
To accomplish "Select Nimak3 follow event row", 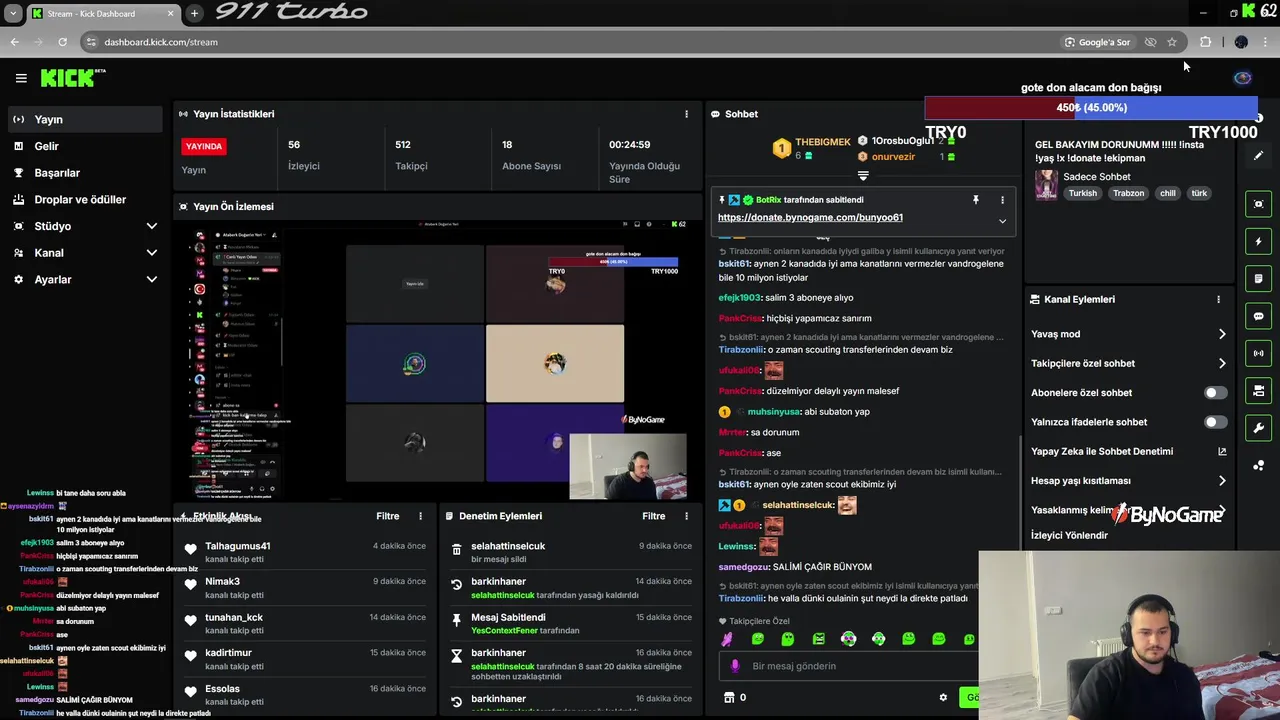I will [305, 588].
